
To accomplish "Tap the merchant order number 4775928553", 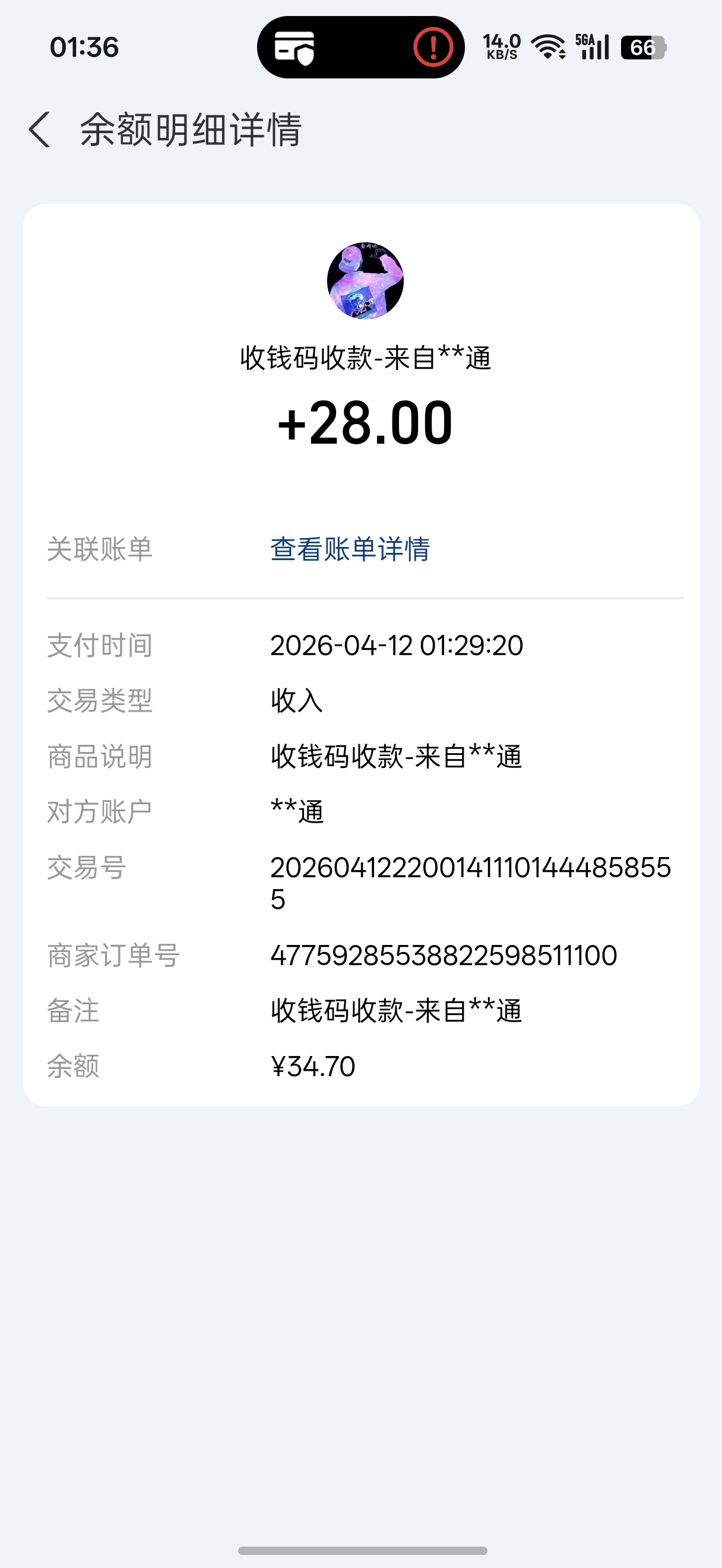I will [x=444, y=956].
